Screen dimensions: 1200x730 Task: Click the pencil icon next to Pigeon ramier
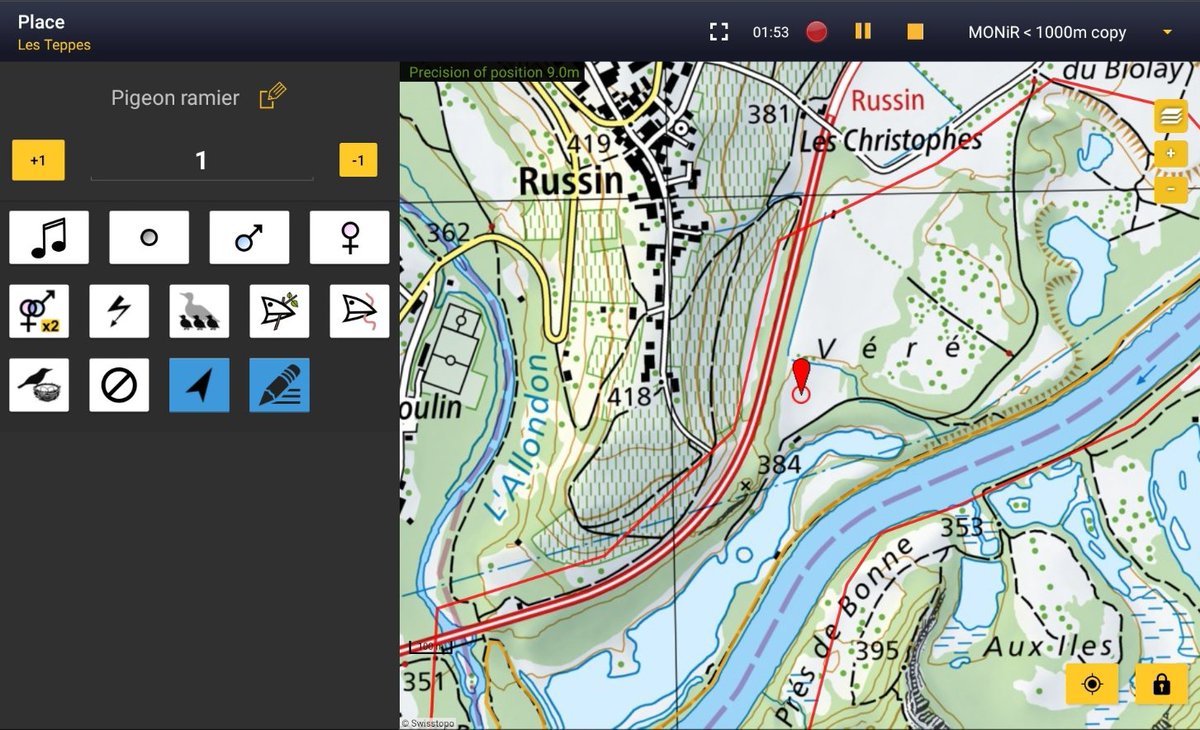click(x=271, y=94)
